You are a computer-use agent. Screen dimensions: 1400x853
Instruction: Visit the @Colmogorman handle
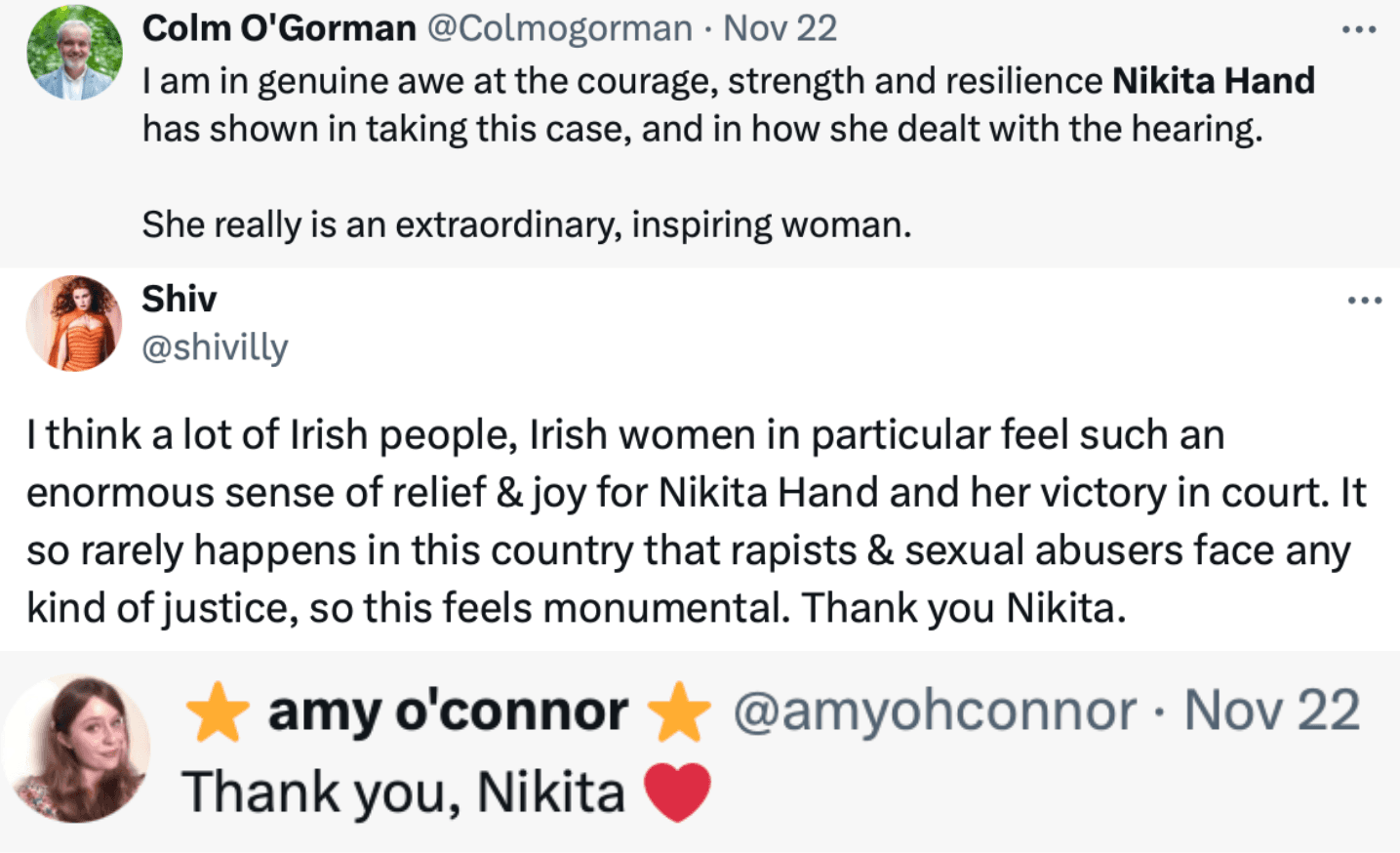click(560, 28)
